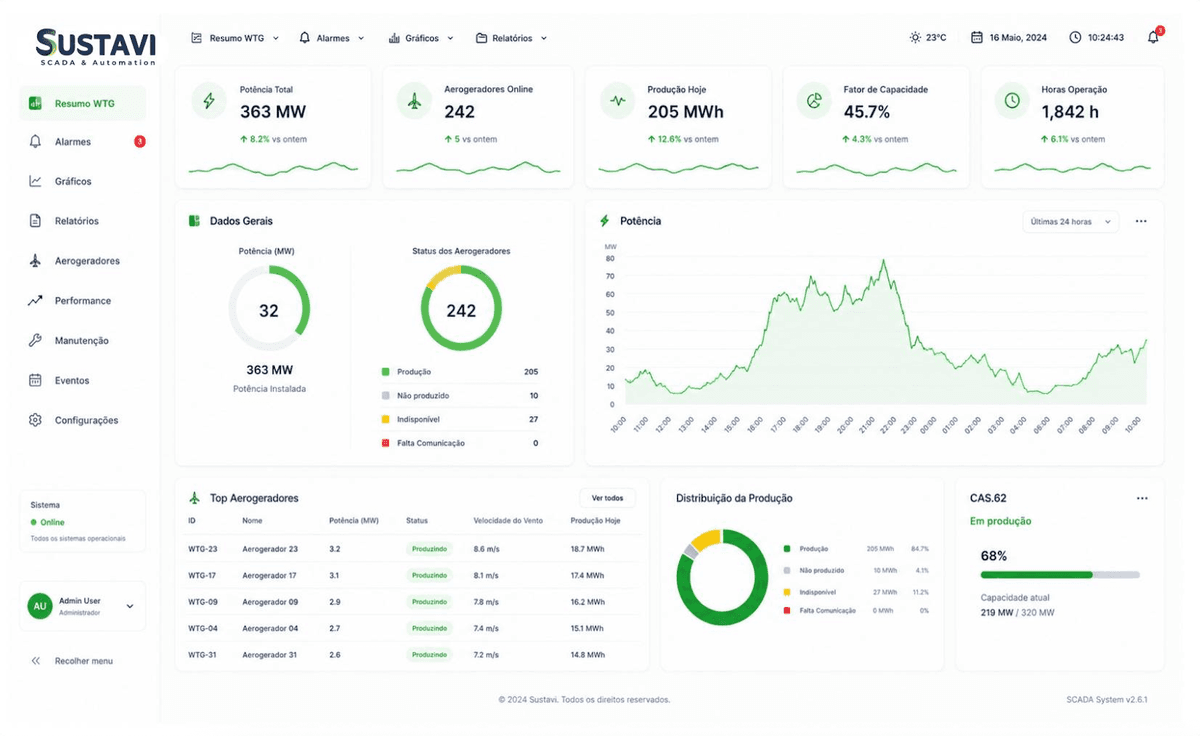Click the Manutenção wrench icon in sidebar

[35, 341]
